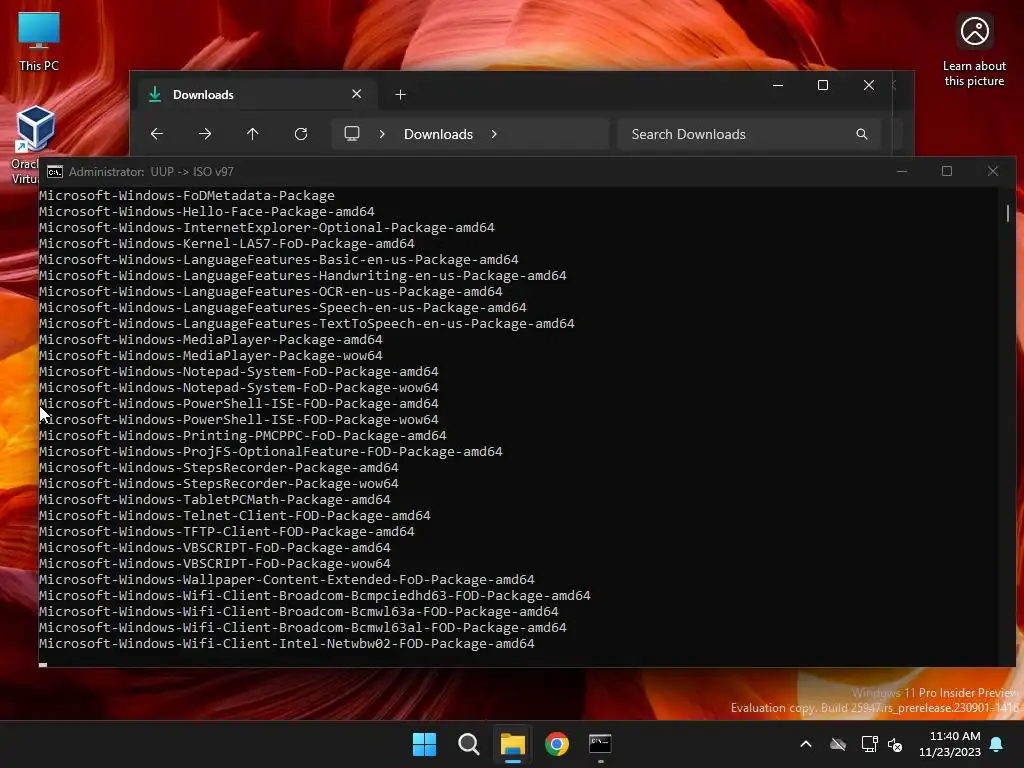This screenshot has width=1024, height=768.
Task: Go back in File Explorer
Action: click(x=157, y=134)
